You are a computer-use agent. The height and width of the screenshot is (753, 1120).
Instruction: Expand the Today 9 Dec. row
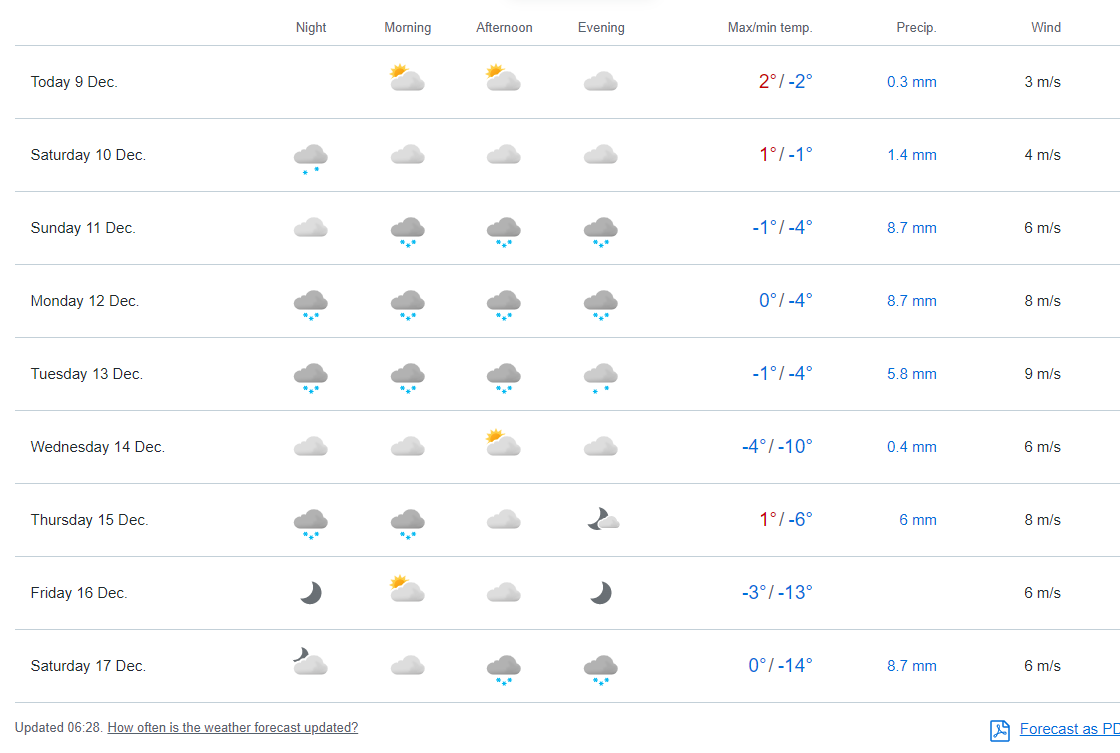click(74, 82)
